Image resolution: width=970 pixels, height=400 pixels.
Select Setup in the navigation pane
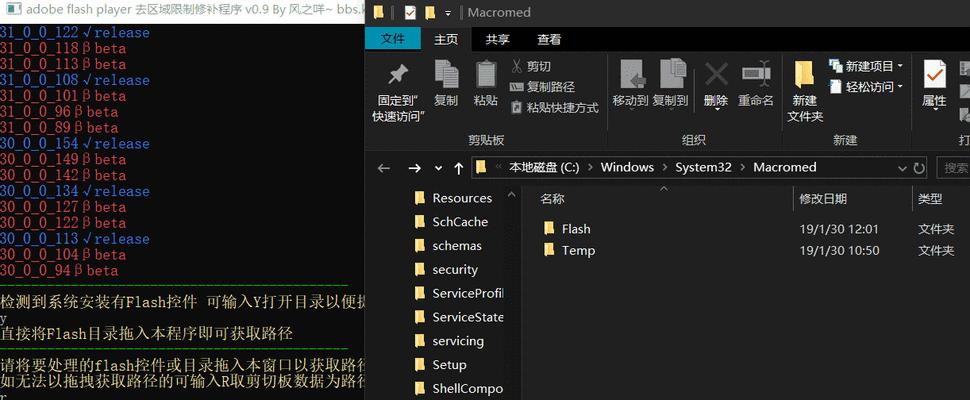(x=441, y=365)
